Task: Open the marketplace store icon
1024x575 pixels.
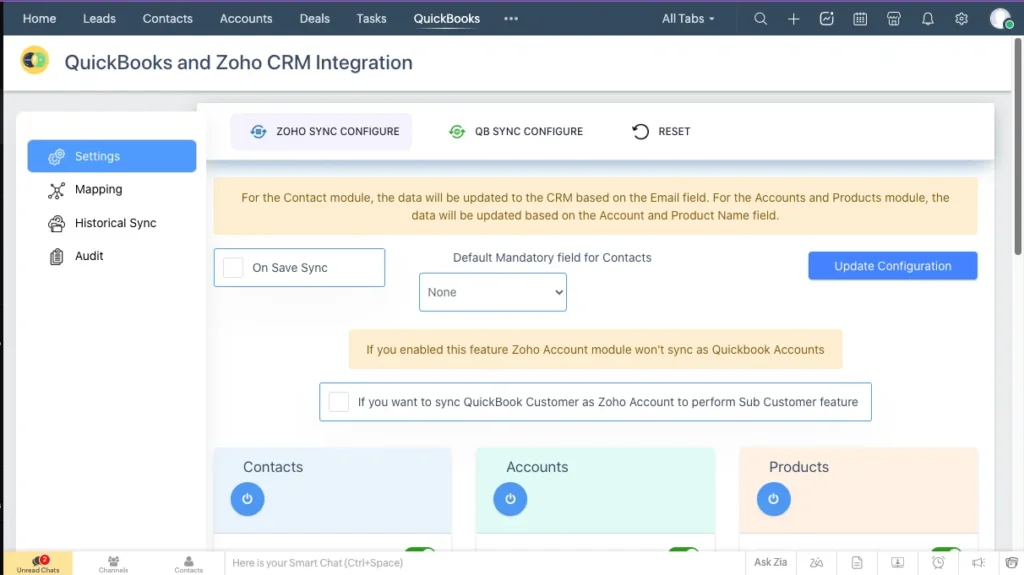Action: (x=894, y=19)
